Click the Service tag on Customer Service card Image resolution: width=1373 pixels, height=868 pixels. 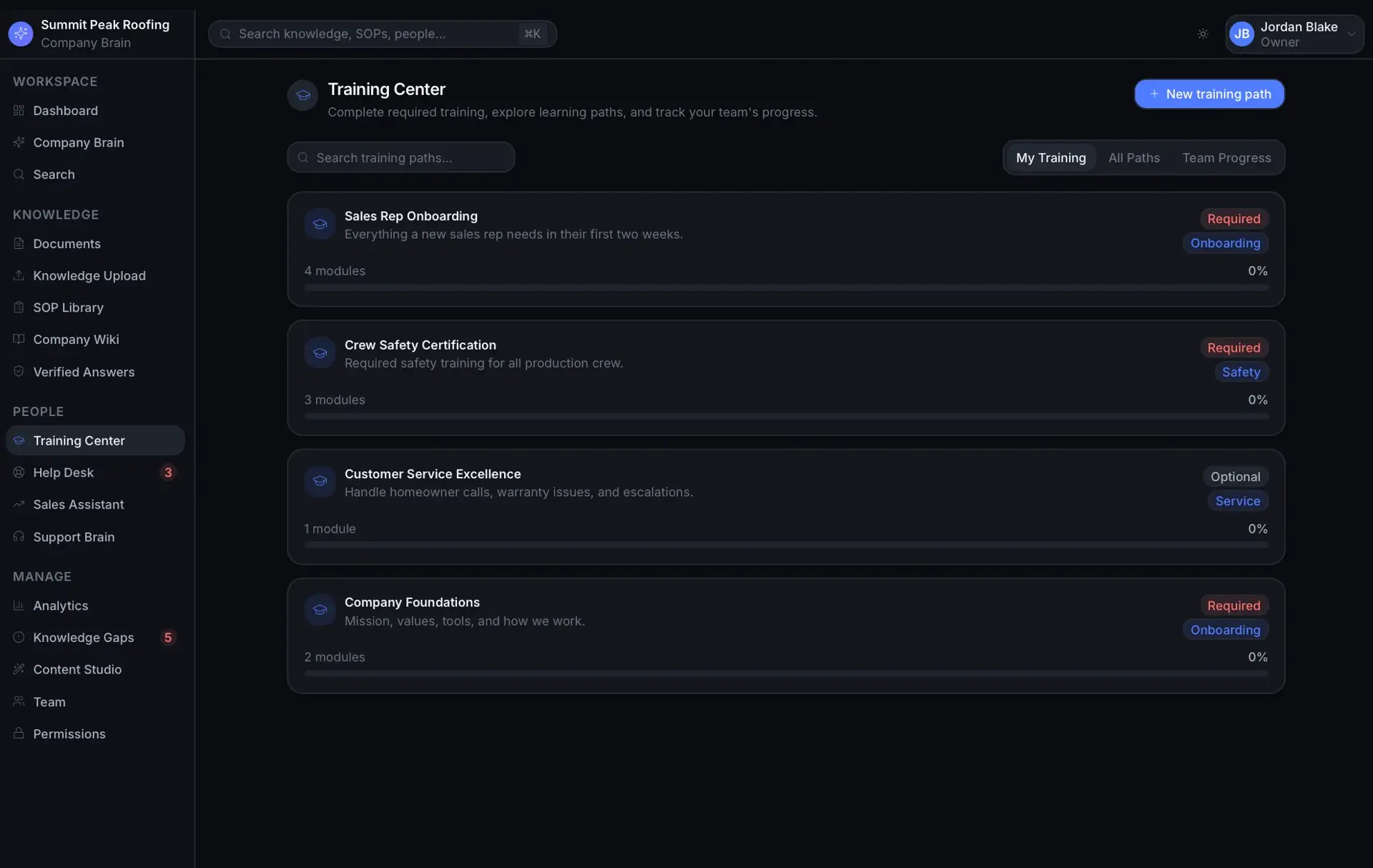1238,500
